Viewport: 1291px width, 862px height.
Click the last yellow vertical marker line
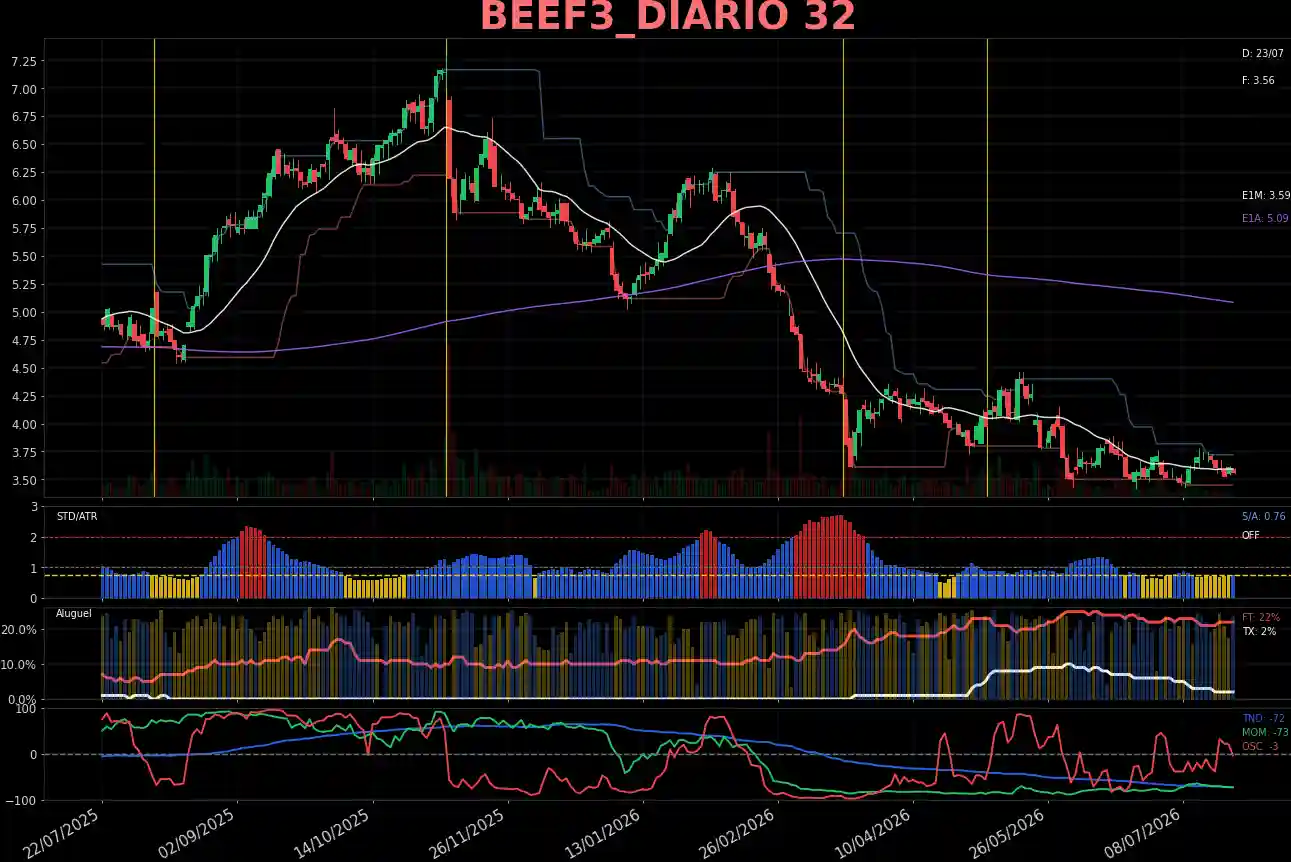click(x=987, y=268)
